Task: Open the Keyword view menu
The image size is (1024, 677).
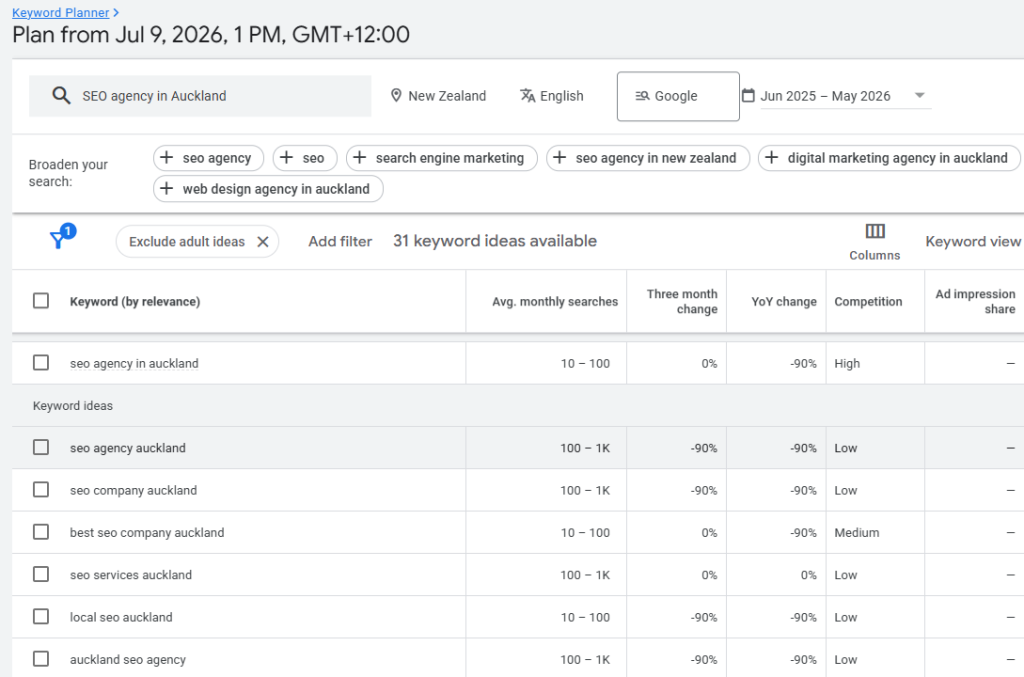Action: pos(973,242)
